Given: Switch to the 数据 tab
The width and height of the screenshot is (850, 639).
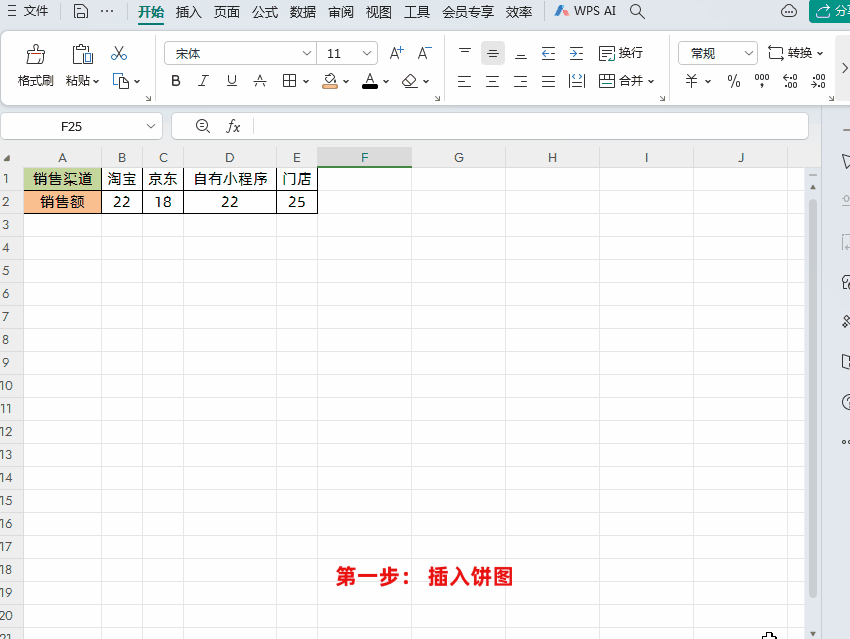Looking at the screenshot, I should click(302, 12).
